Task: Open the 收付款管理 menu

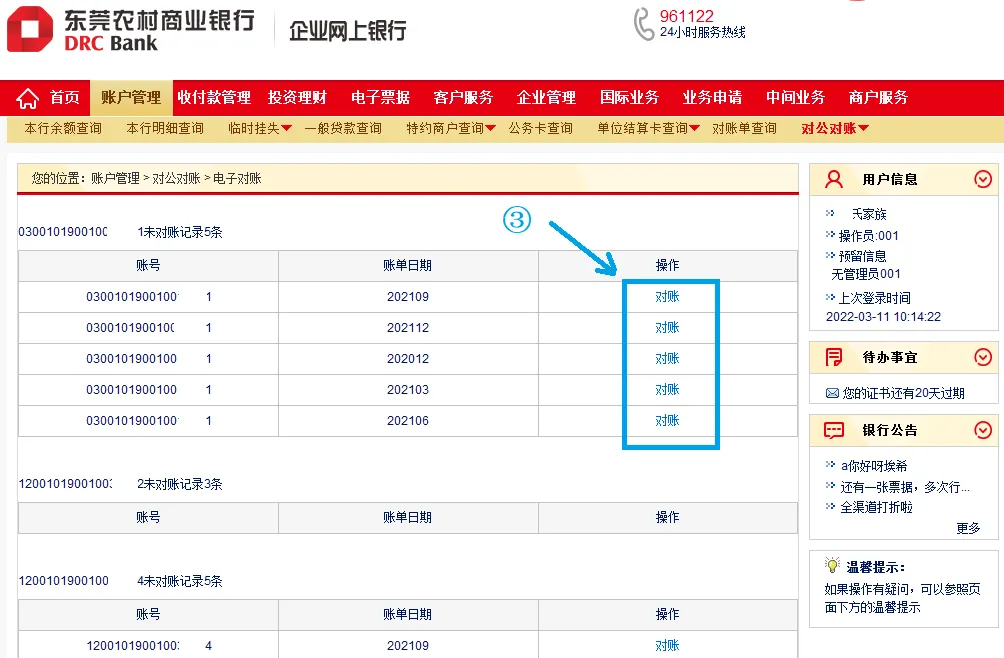Action: point(215,97)
